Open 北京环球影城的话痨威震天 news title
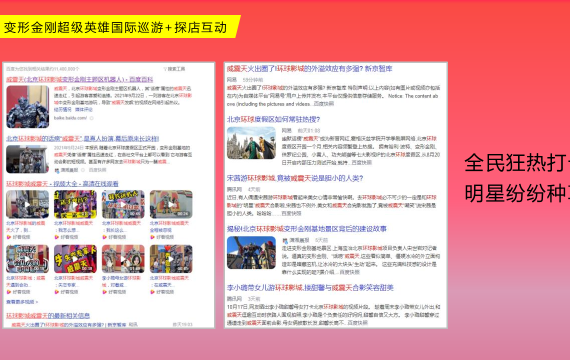Screen dimensions: 570x360 point(83,139)
